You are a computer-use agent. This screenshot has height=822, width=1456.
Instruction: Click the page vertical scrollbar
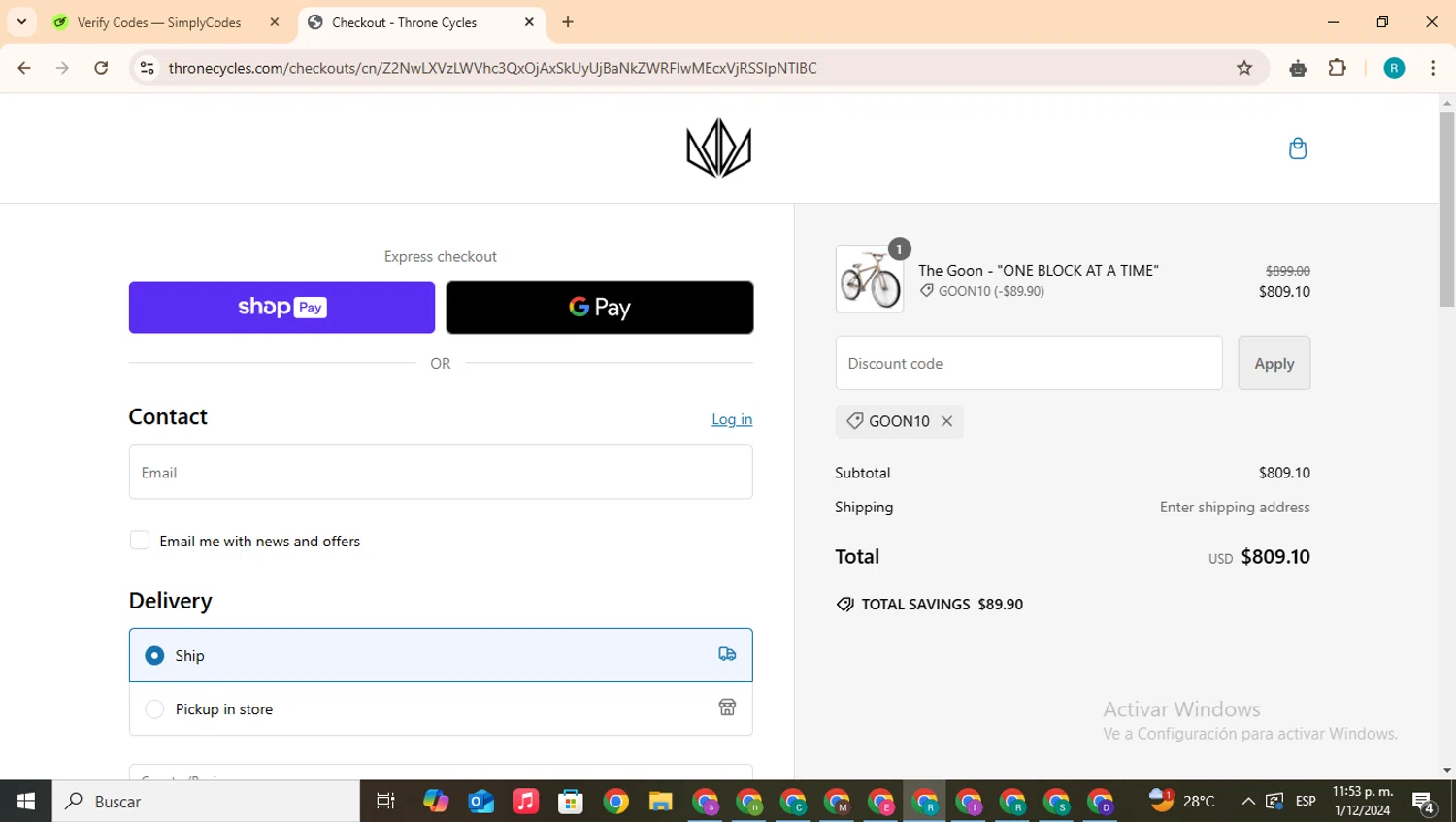(1447, 209)
